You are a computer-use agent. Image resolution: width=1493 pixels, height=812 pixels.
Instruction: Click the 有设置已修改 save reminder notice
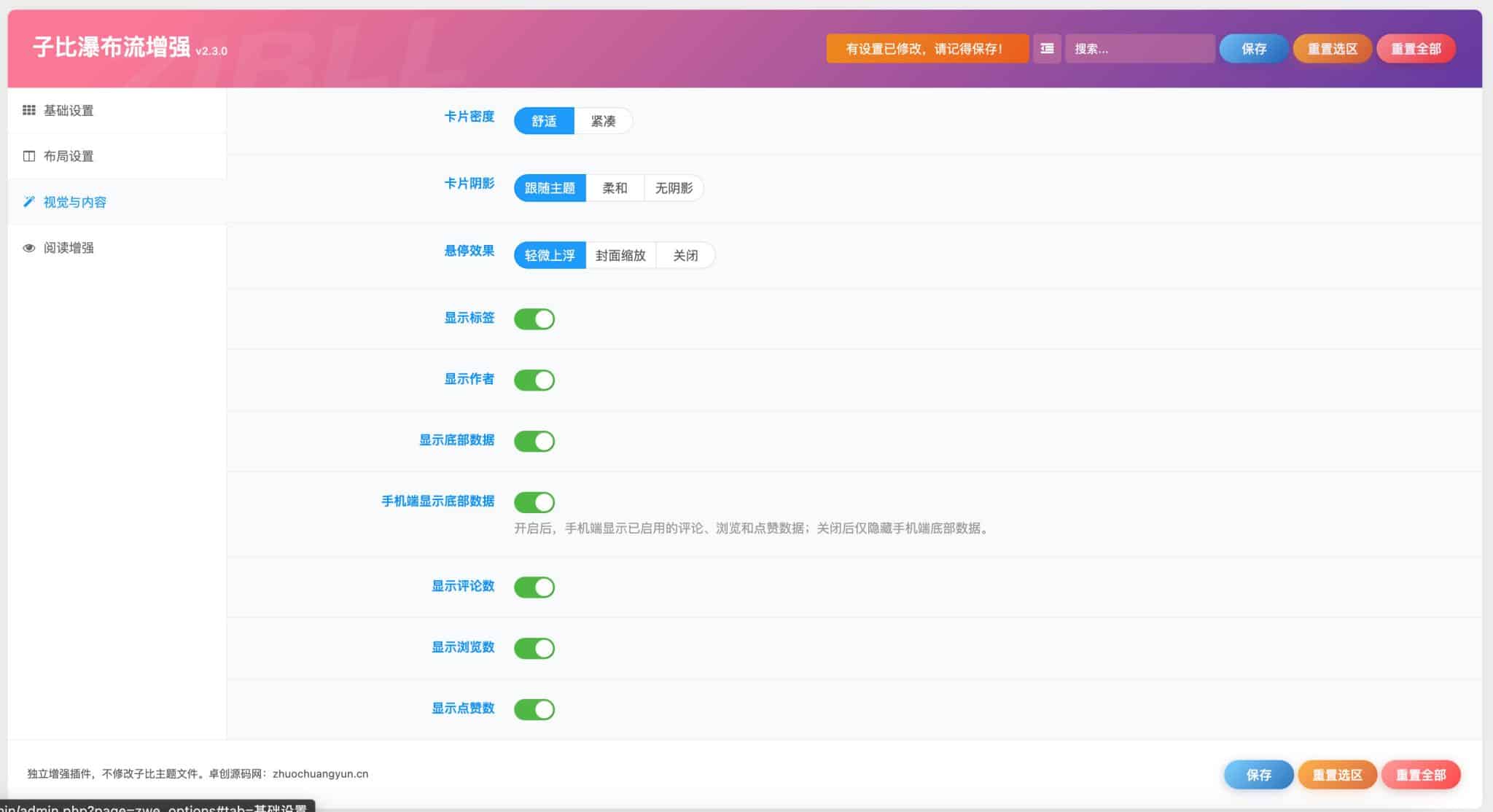click(x=927, y=49)
